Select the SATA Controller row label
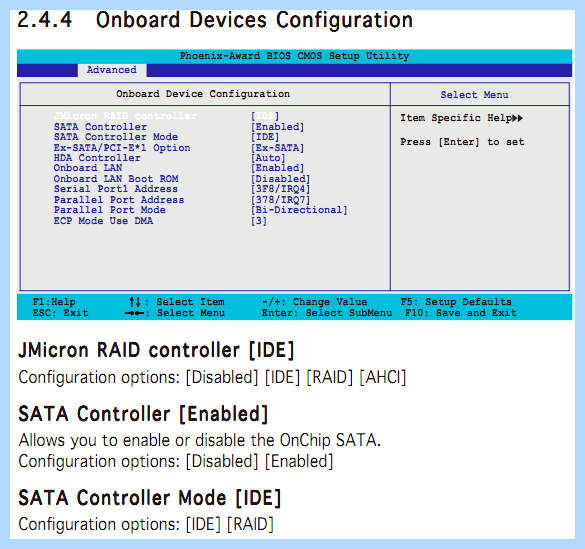Image resolution: width=585 pixels, height=549 pixels. 100,127
